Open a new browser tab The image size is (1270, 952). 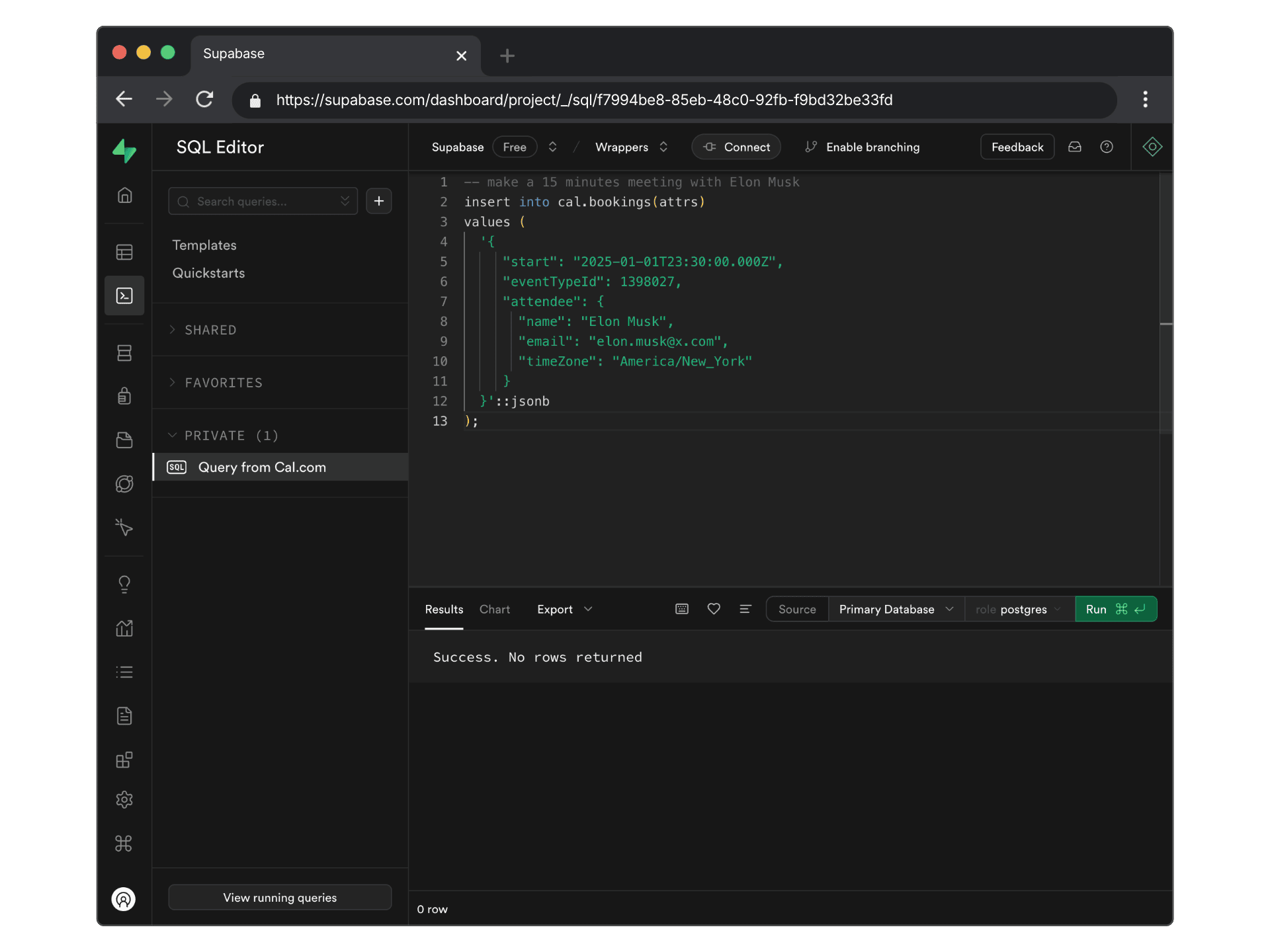(507, 56)
